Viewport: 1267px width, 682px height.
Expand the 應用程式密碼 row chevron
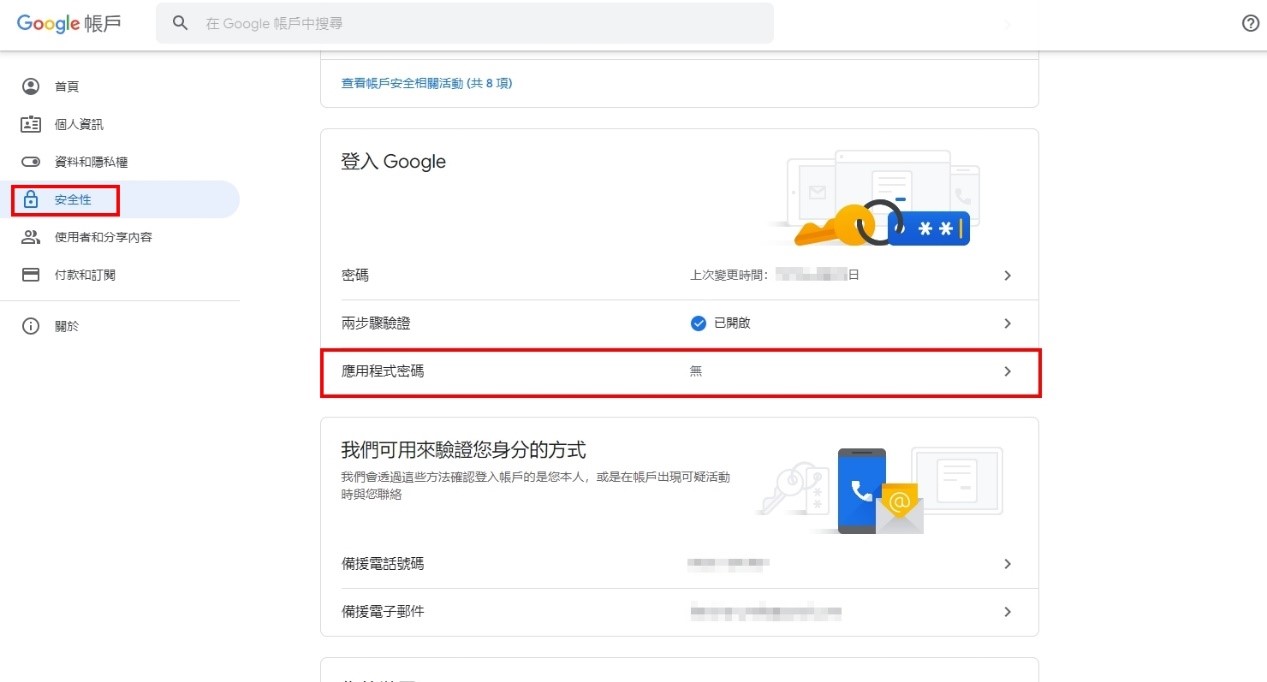pyautogui.click(x=1007, y=371)
